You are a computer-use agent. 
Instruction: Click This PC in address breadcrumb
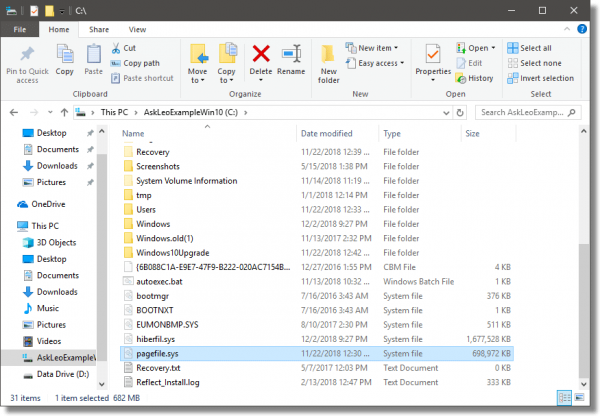coord(114,113)
